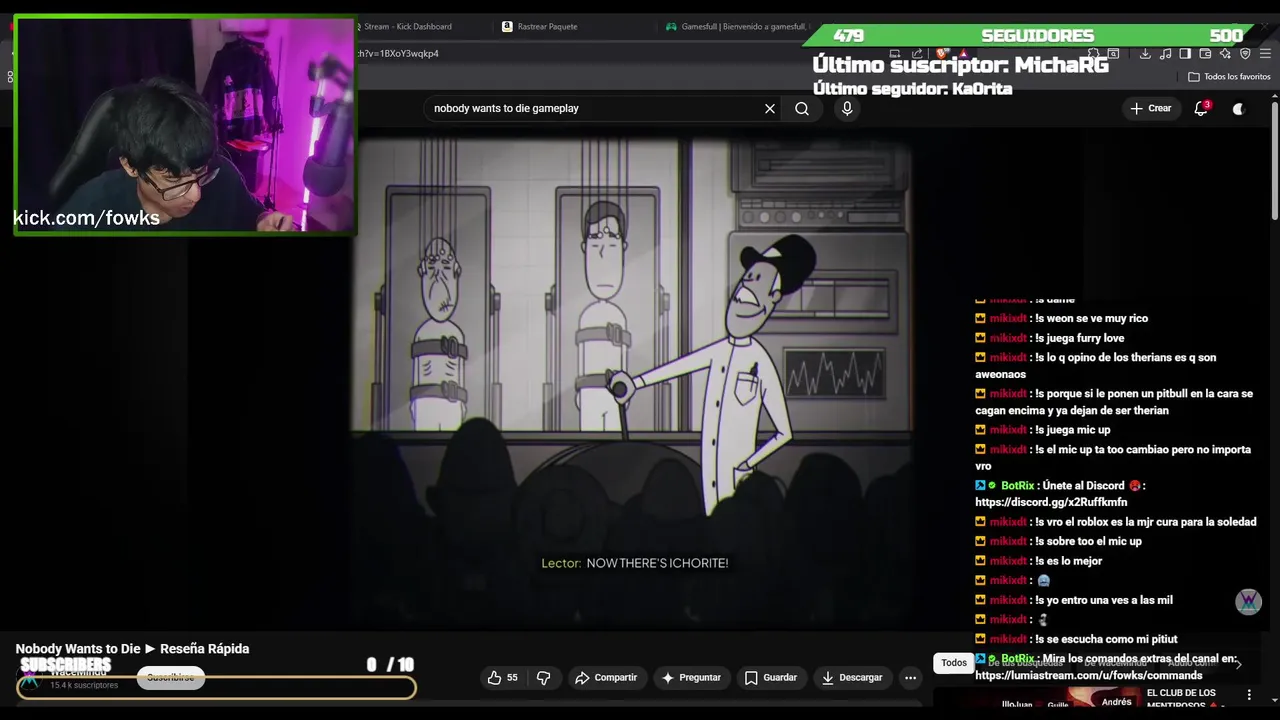Click the Descargar button
1280x720 pixels.
(x=852, y=677)
